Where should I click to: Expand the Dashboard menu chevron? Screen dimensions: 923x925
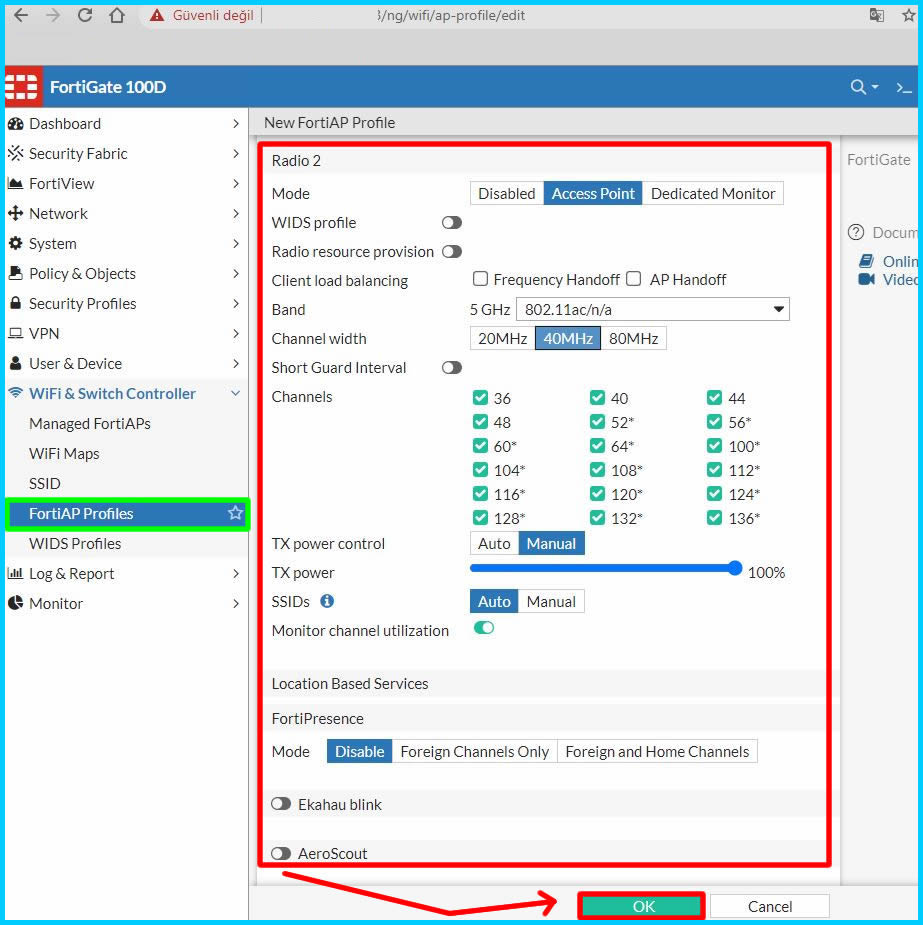236,123
